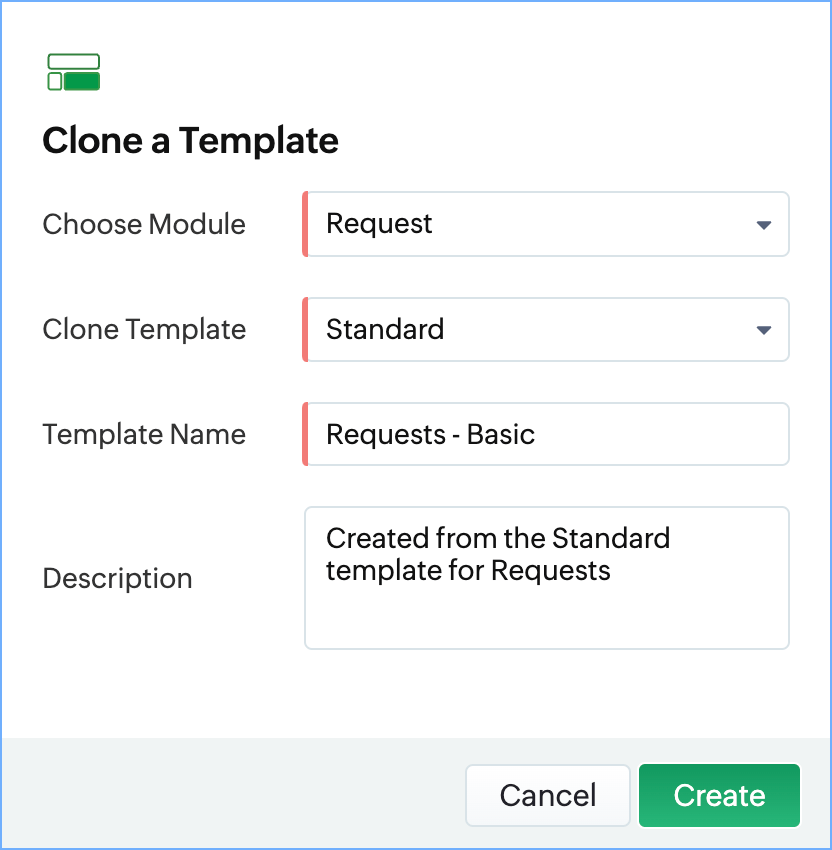Open the Choose Module dropdown arrow
Screen dimensions: 832x850
click(x=763, y=224)
